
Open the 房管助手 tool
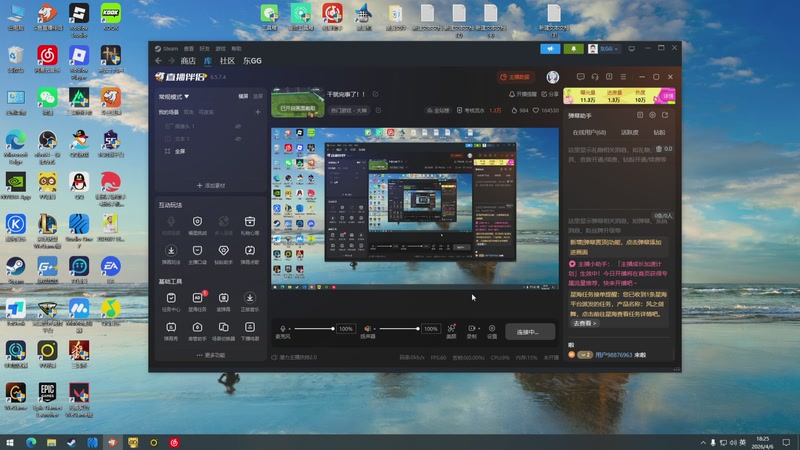(x=197, y=331)
